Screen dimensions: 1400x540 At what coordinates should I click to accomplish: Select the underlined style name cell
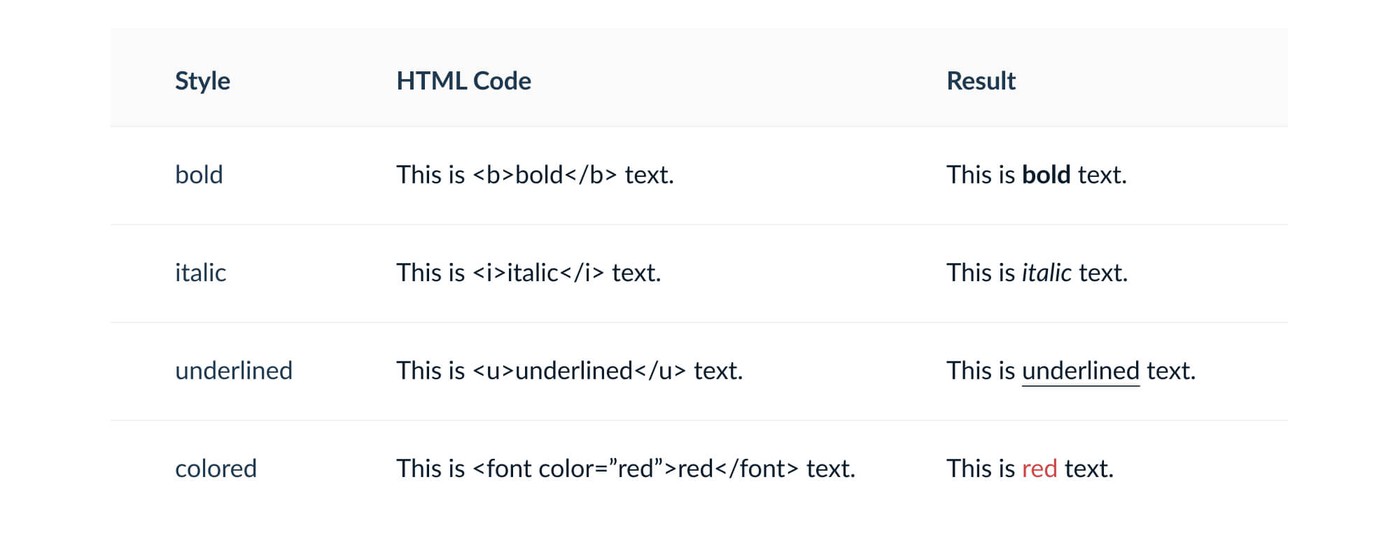pyautogui.click(x=233, y=371)
